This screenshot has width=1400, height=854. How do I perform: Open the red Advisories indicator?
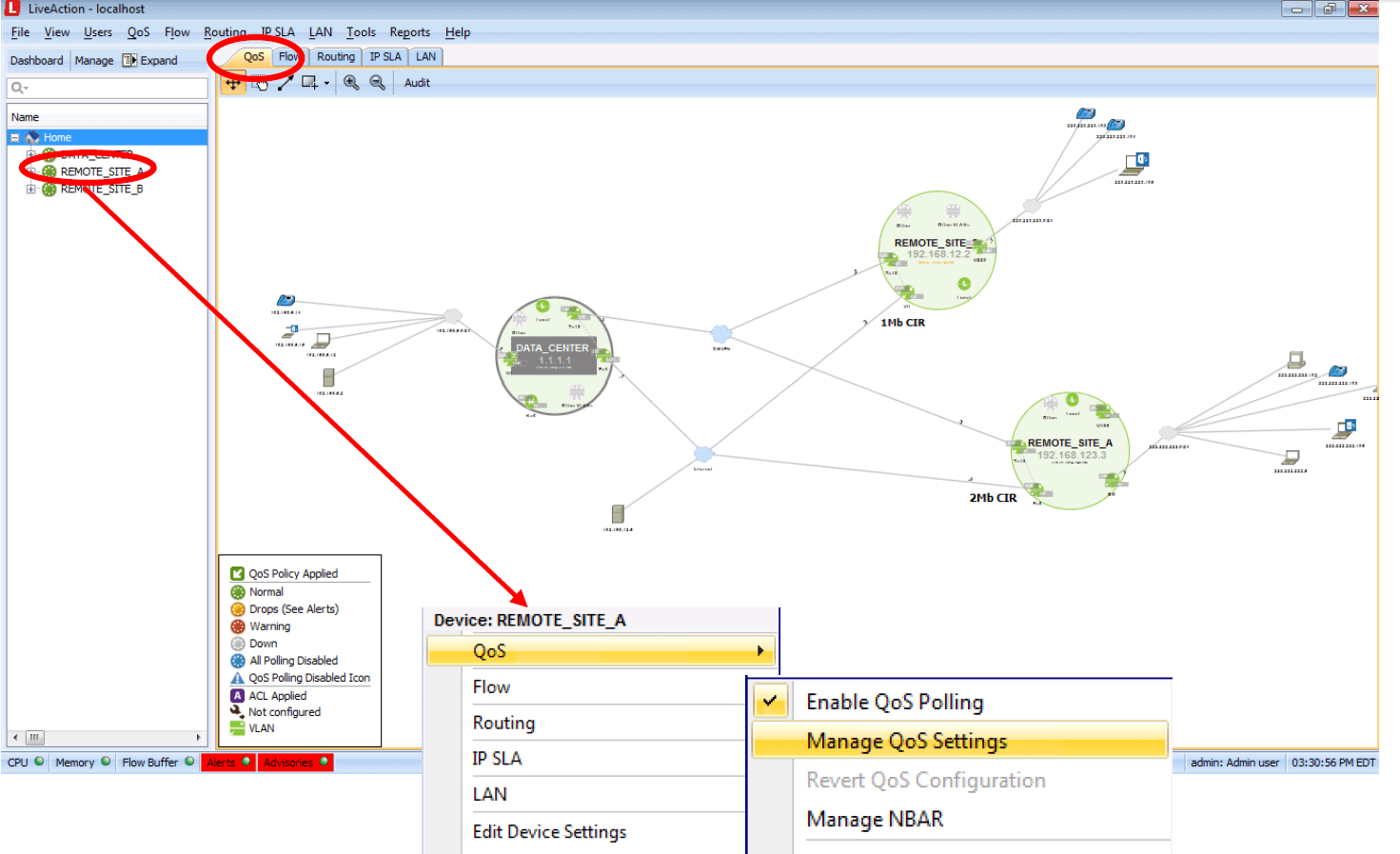click(x=295, y=763)
